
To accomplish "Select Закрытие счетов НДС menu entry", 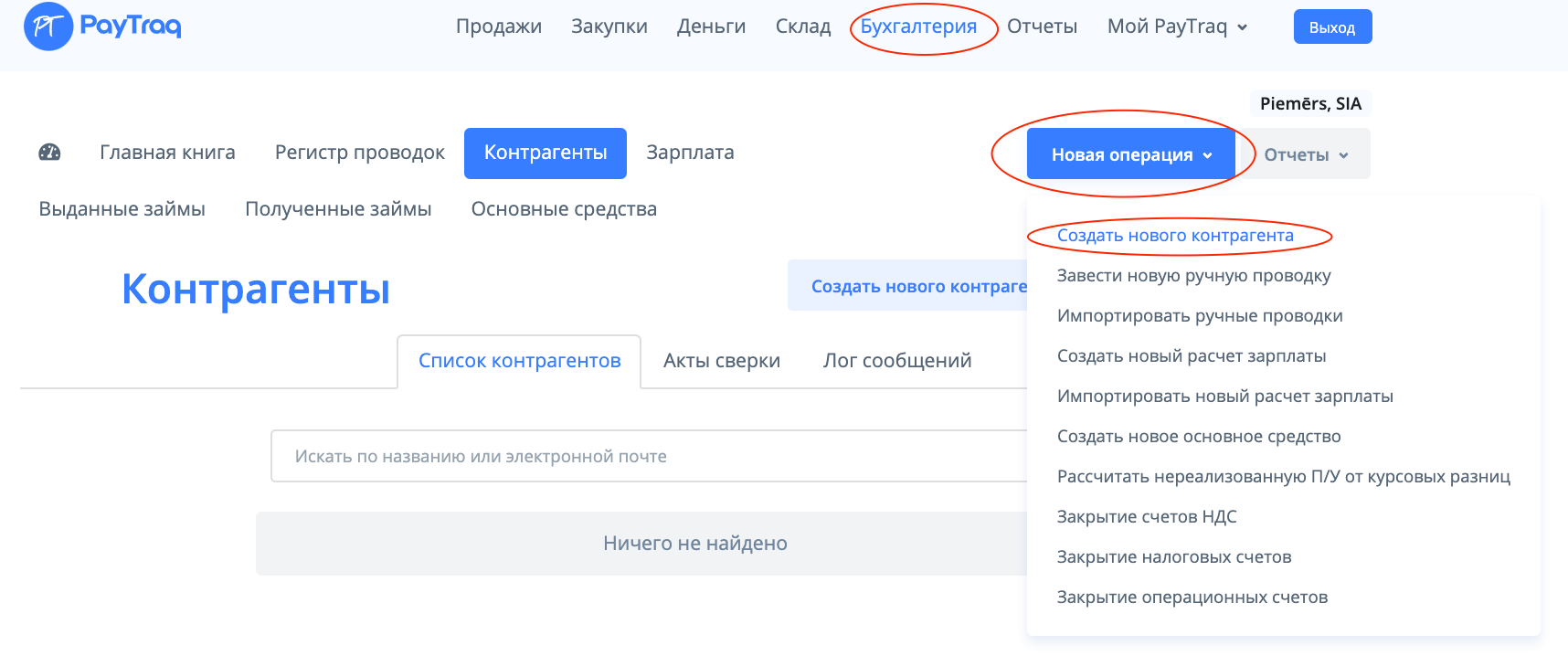I will (x=1147, y=517).
